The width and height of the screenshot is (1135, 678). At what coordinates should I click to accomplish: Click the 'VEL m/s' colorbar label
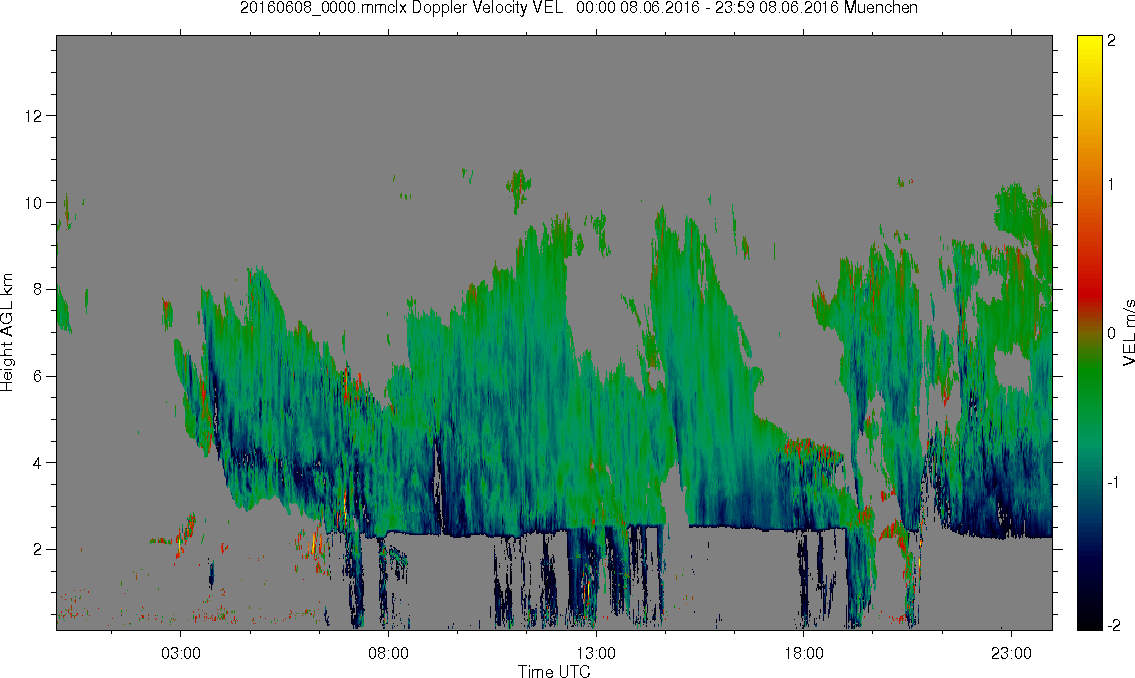click(1128, 333)
